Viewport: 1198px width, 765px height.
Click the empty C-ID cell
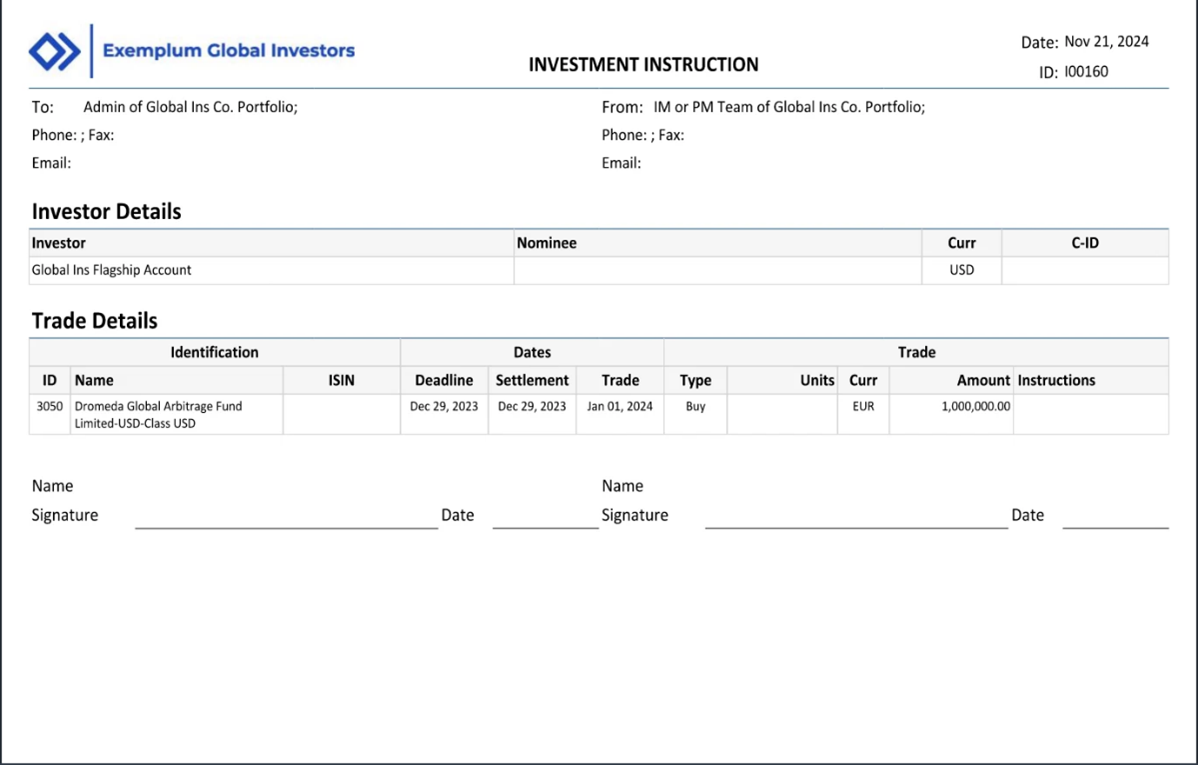coord(1084,270)
